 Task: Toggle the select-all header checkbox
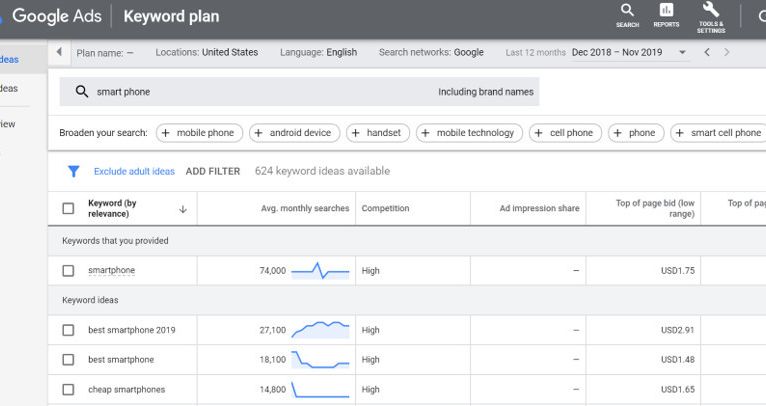pos(68,209)
